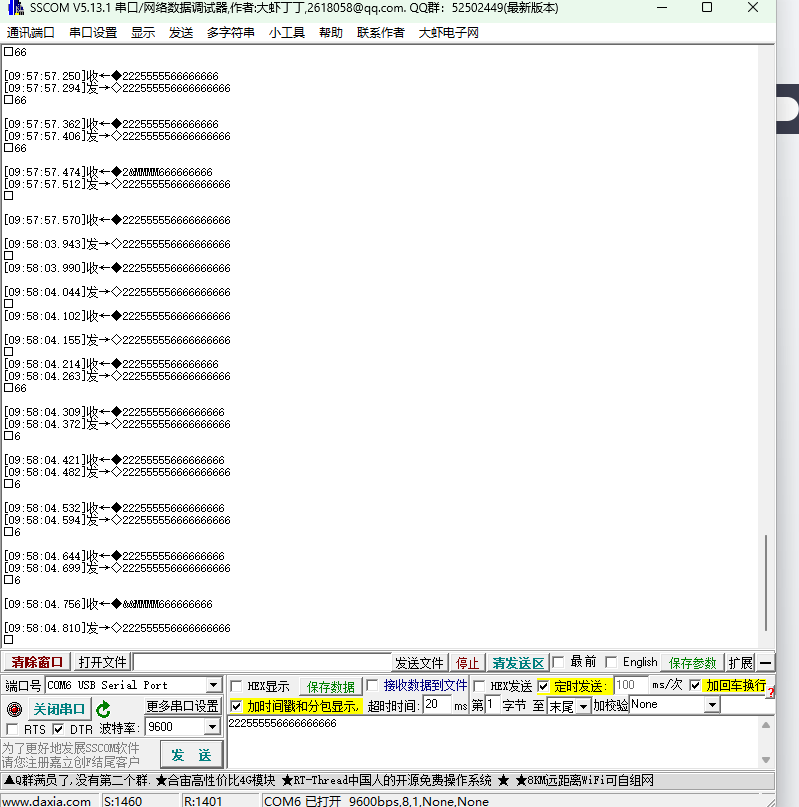
Task: Open the 波特率 9600 baud dropdown
Action: (212, 727)
